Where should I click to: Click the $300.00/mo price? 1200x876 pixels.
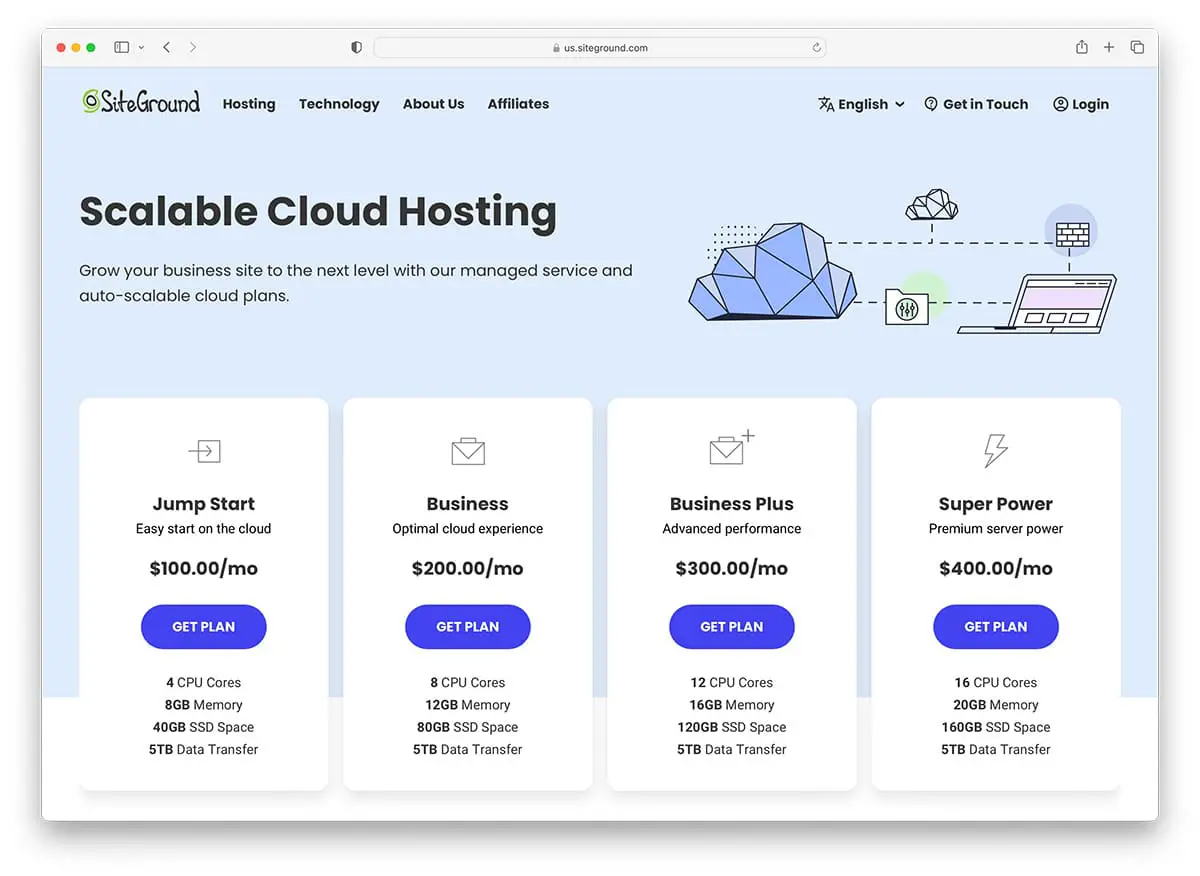(x=732, y=568)
